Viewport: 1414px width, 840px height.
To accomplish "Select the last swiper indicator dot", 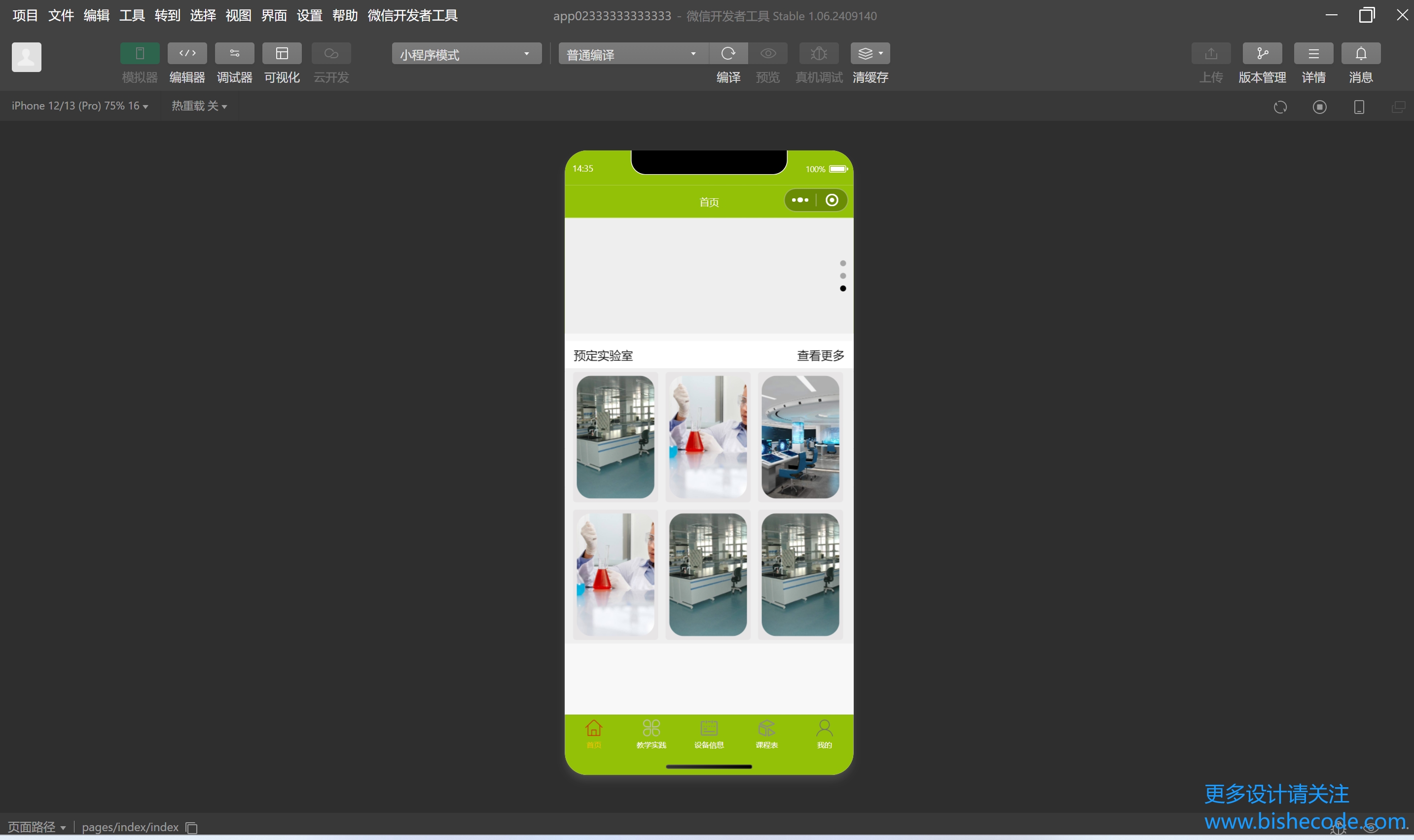I will pyautogui.click(x=842, y=289).
